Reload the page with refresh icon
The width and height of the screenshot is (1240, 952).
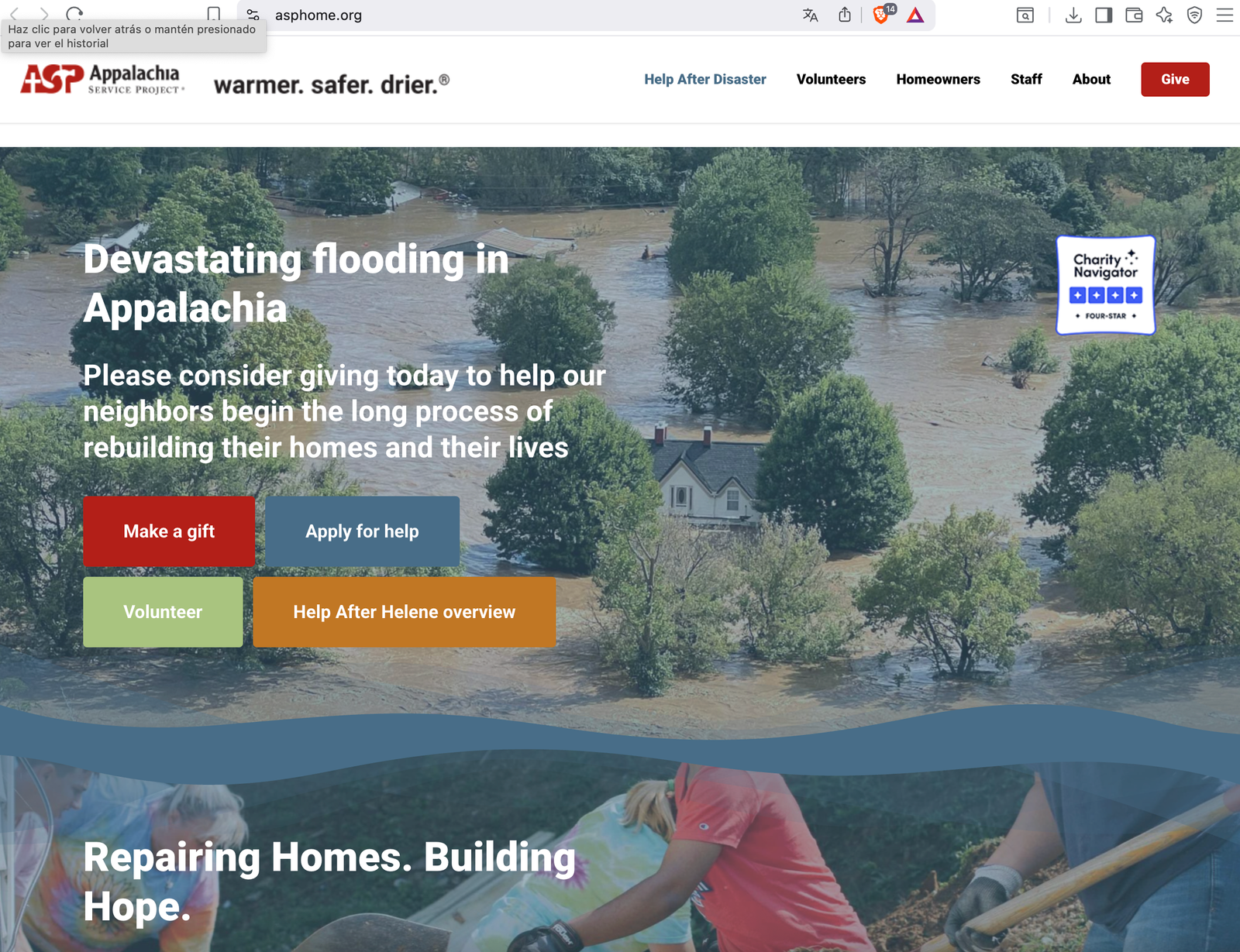[x=74, y=15]
